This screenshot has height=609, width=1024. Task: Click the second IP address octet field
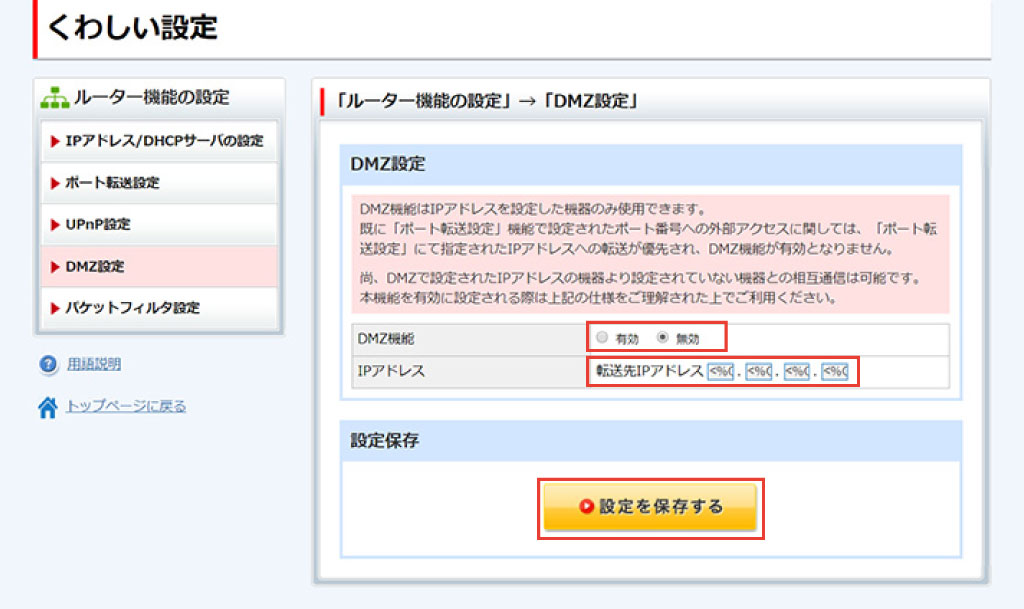pos(759,372)
